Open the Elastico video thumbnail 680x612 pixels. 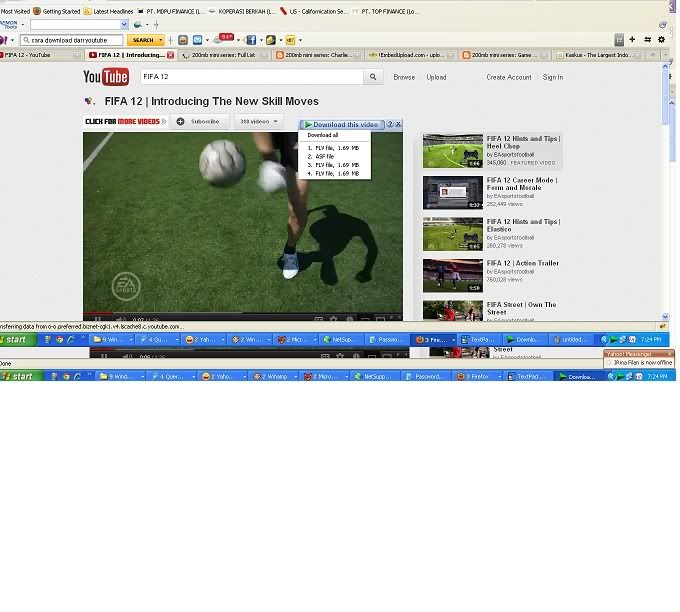point(453,234)
